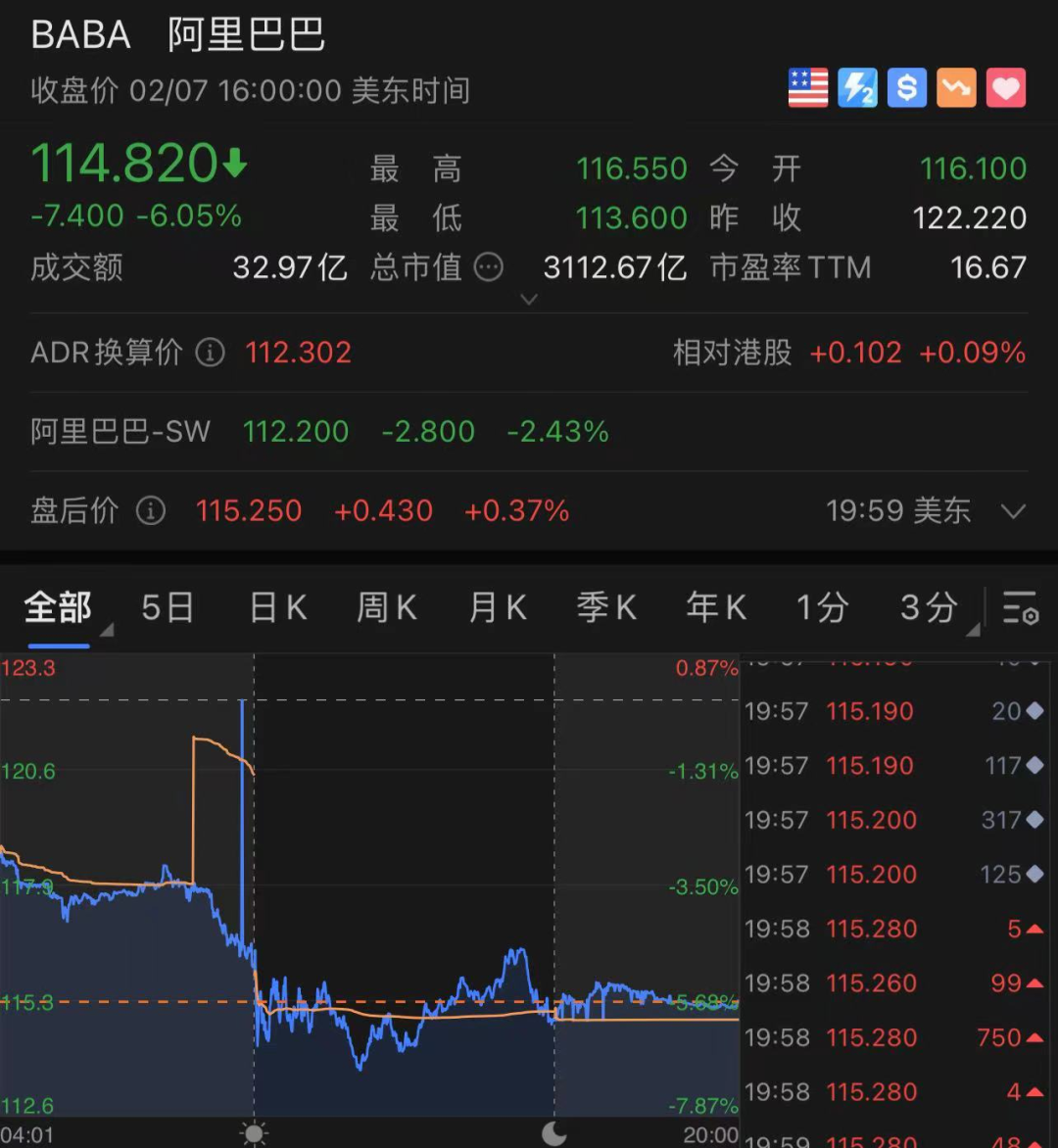This screenshot has height=1148, width=1058.
Task: Switch to the 3分 chart tab
Action: 929,607
